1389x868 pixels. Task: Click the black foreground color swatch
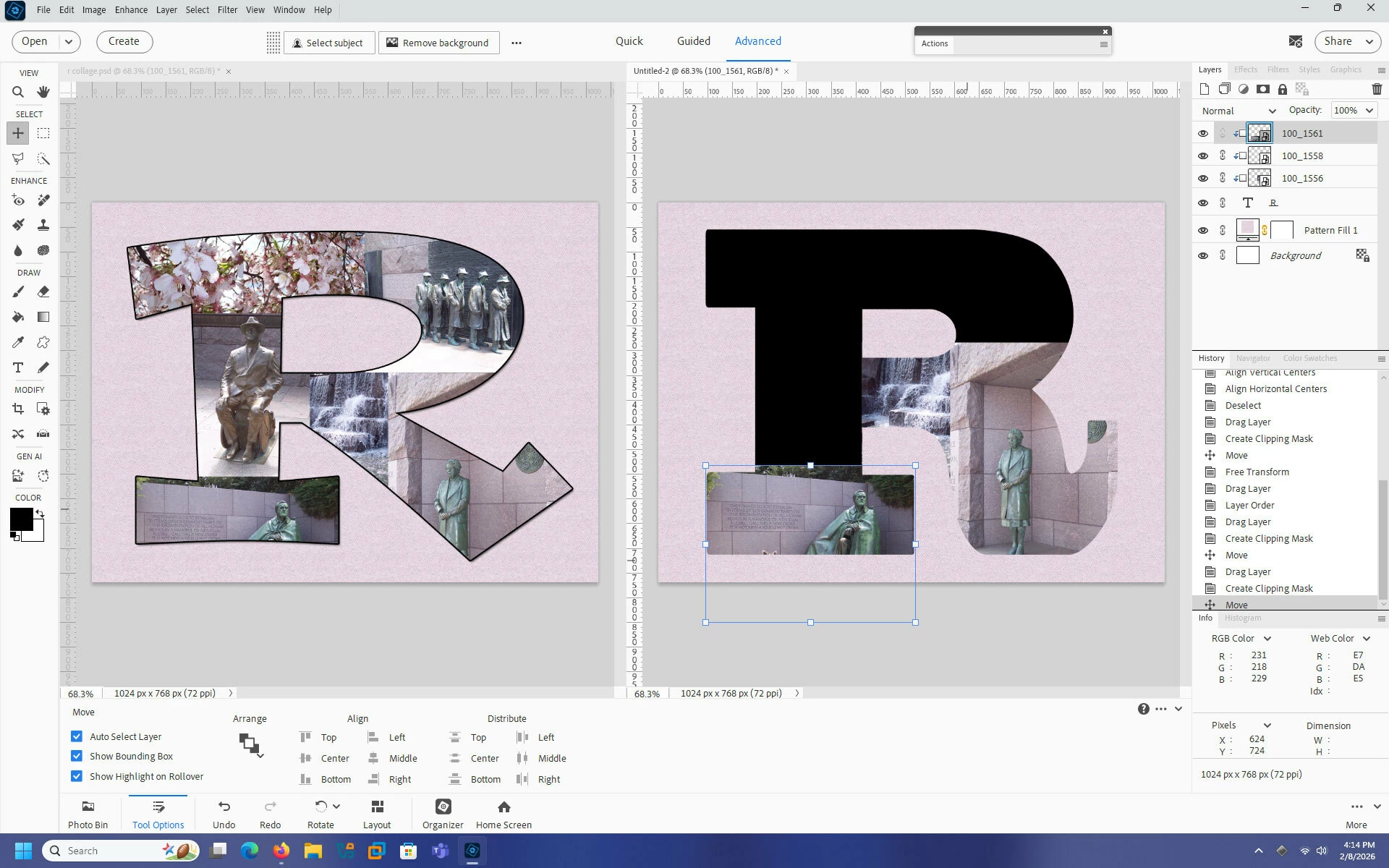[x=20, y=518]
